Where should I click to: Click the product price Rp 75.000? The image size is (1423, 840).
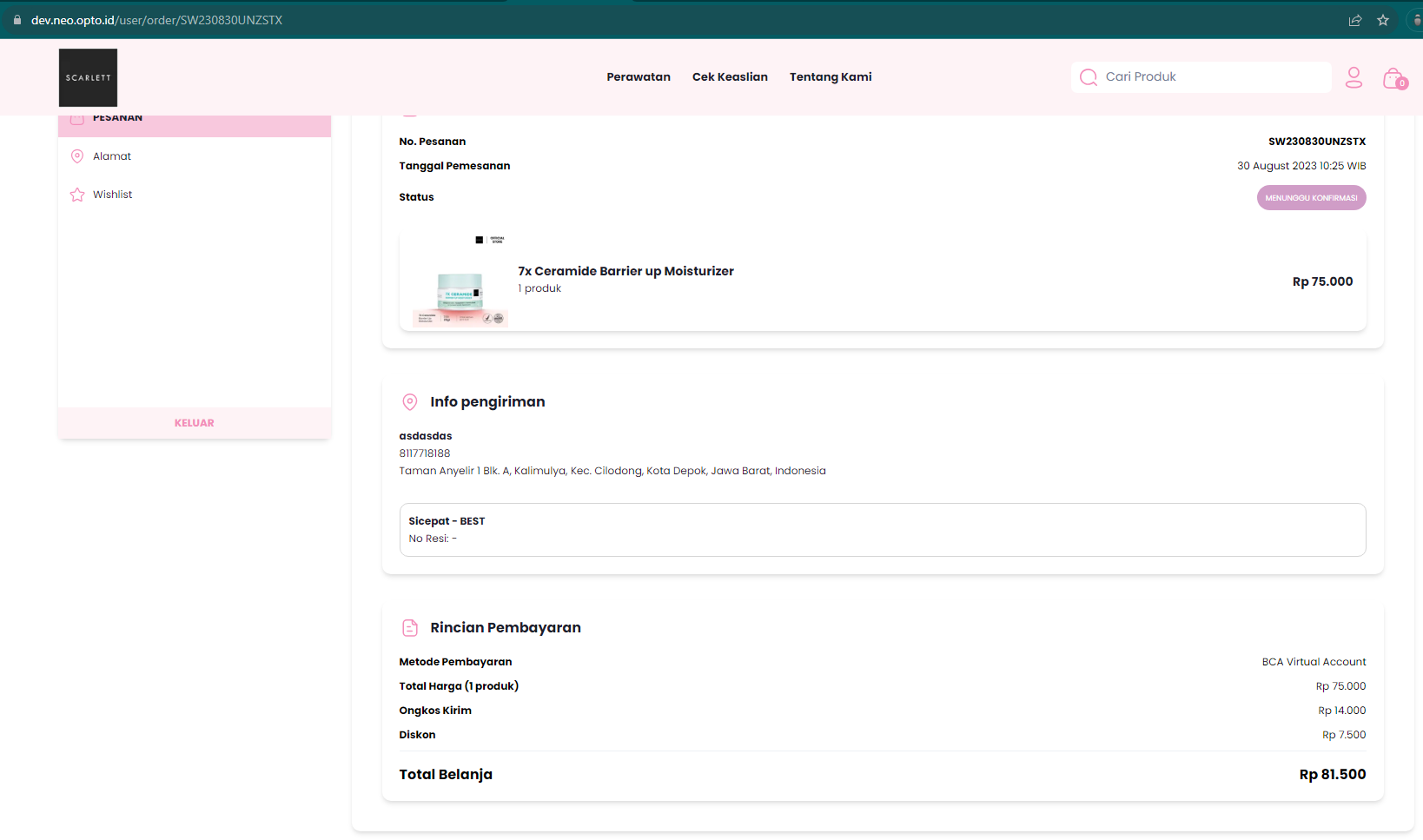click(x=1322, y=281)
